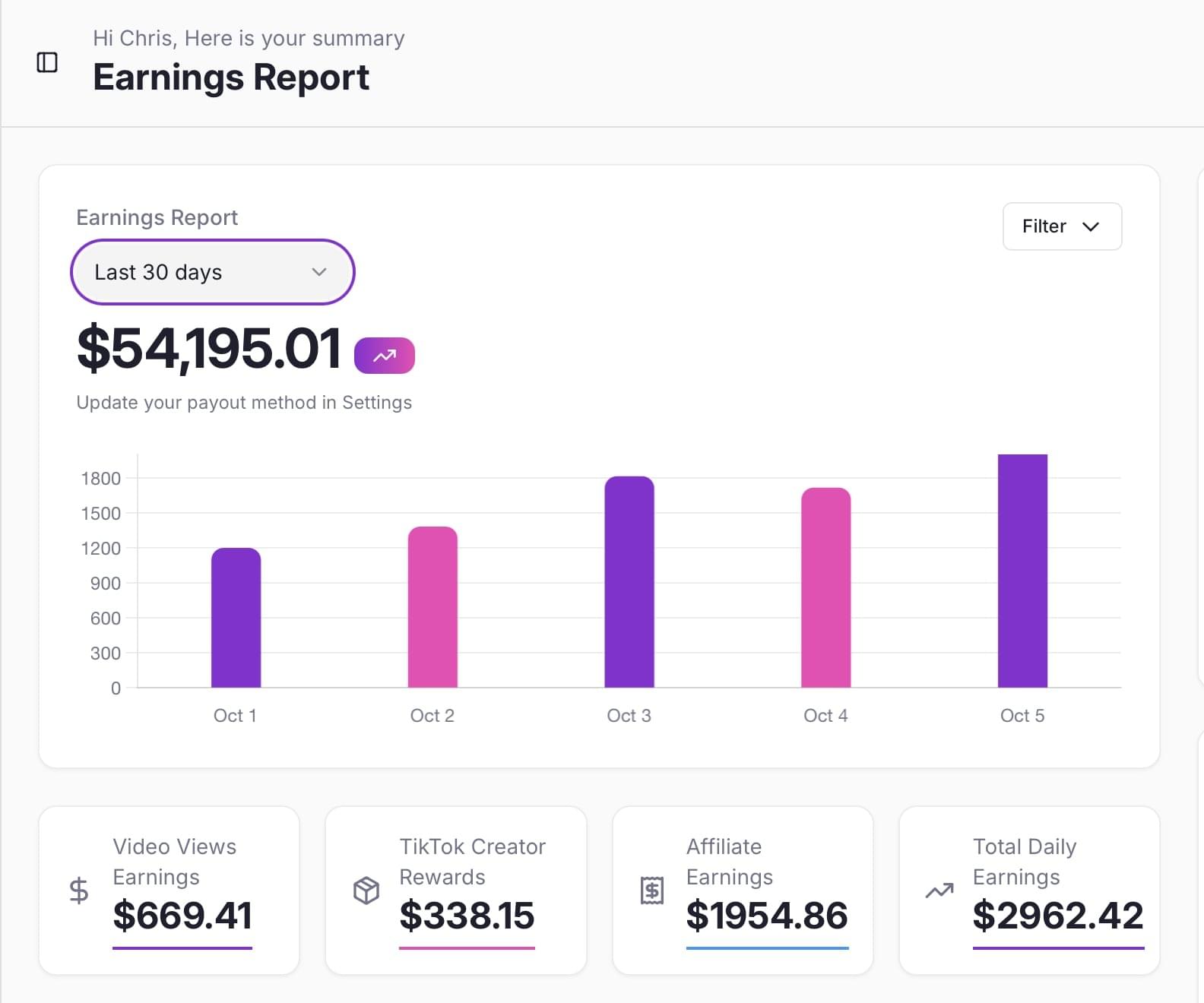Click the box icon for TikTok Creator Rewards
The image size is (1204, 1003).
tap(366, 891)
